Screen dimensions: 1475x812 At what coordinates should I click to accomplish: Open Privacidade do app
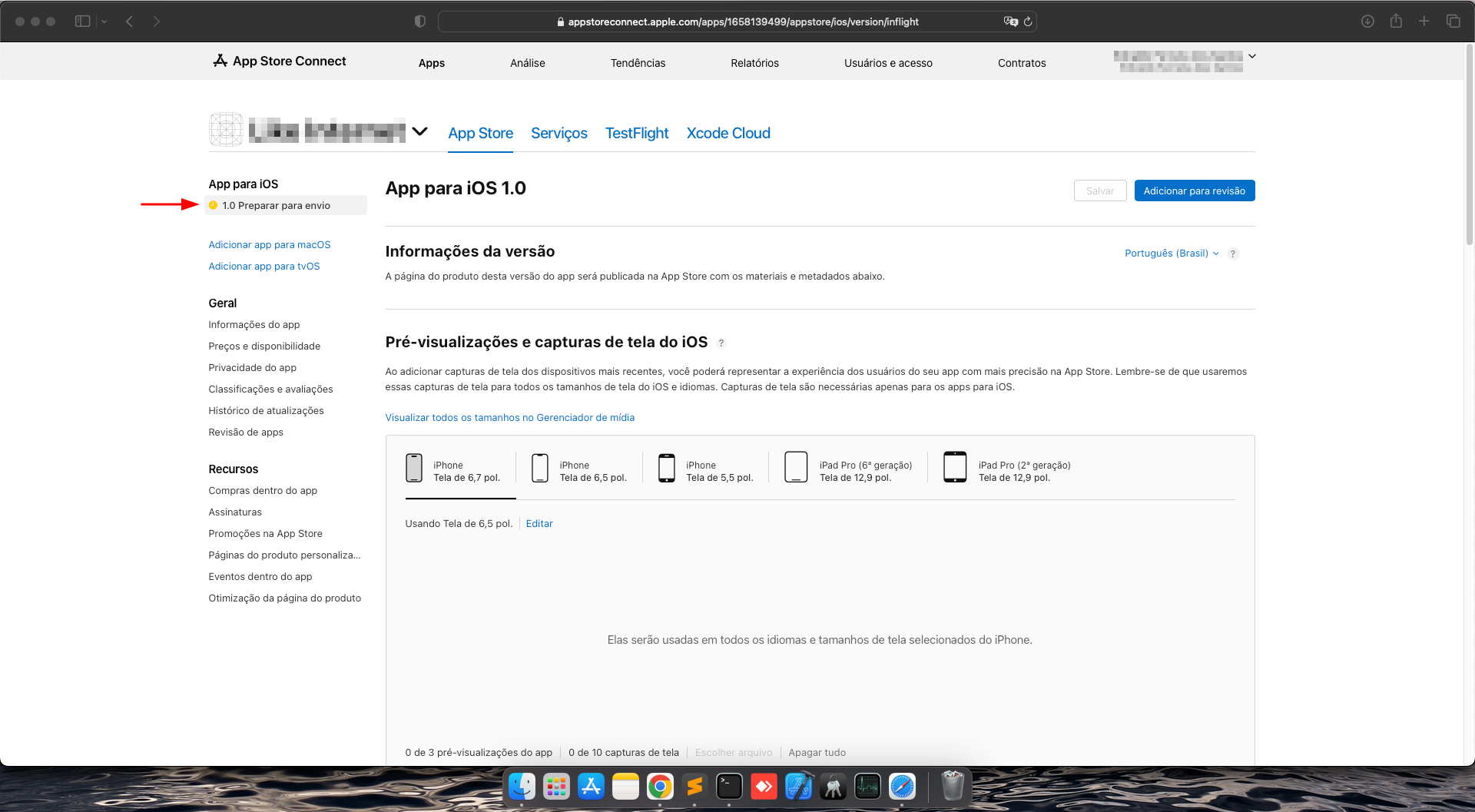click(x=252, y=368)
